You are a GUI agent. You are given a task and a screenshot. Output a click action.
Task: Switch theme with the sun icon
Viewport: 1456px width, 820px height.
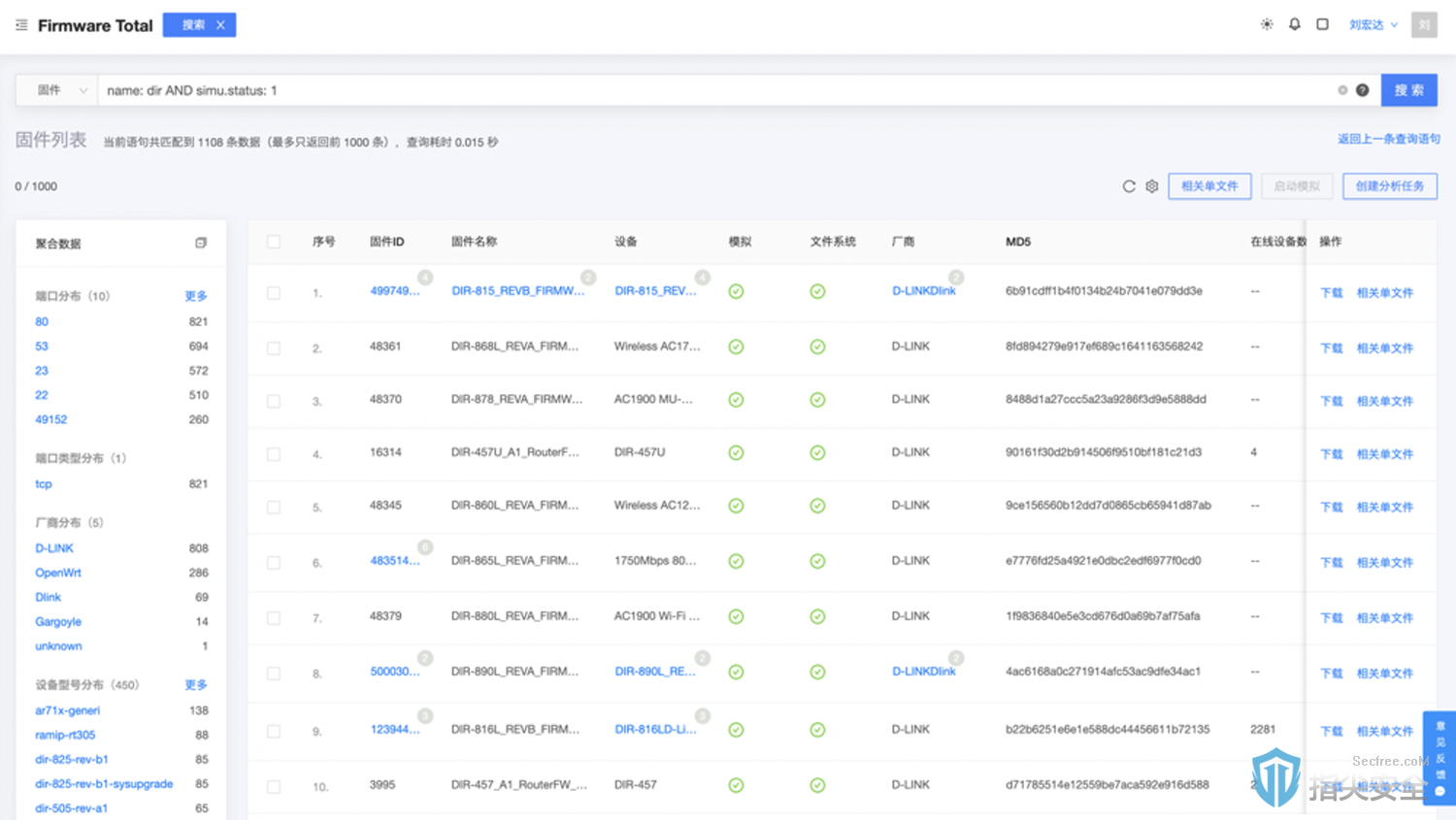pos(1267,24)
